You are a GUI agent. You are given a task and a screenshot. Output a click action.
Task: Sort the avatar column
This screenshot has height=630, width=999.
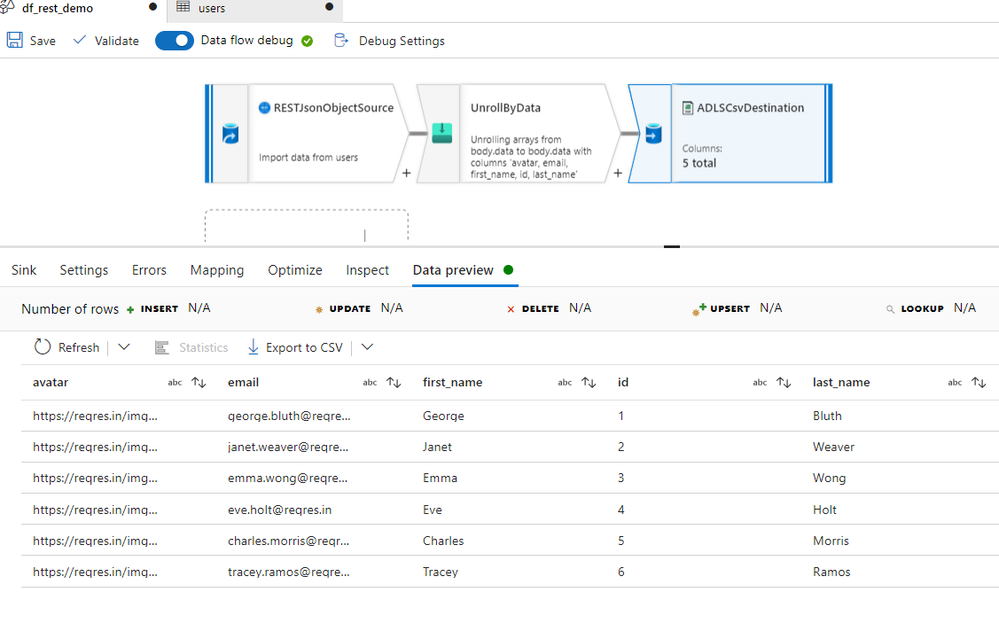coord(198,382)
